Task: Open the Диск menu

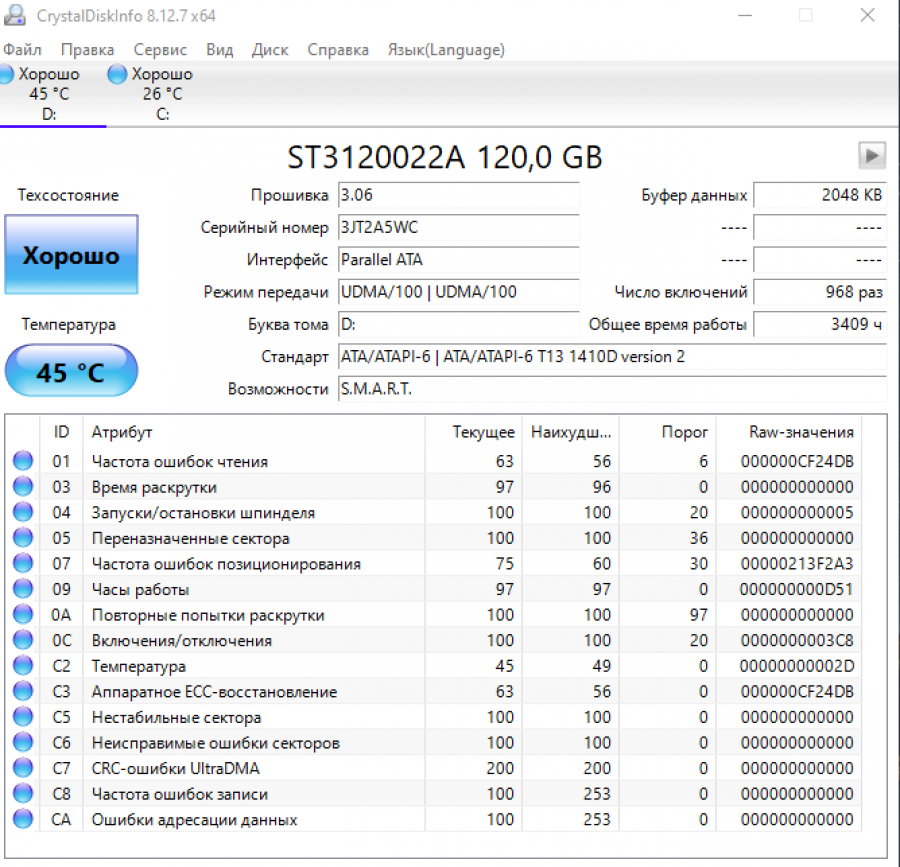Action: [x=270, y=49]
